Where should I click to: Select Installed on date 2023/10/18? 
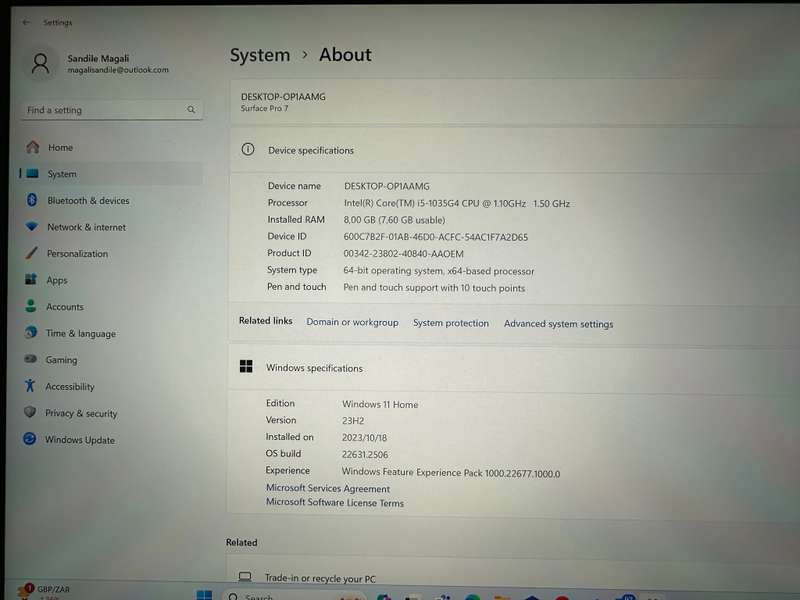coord(364,437)
